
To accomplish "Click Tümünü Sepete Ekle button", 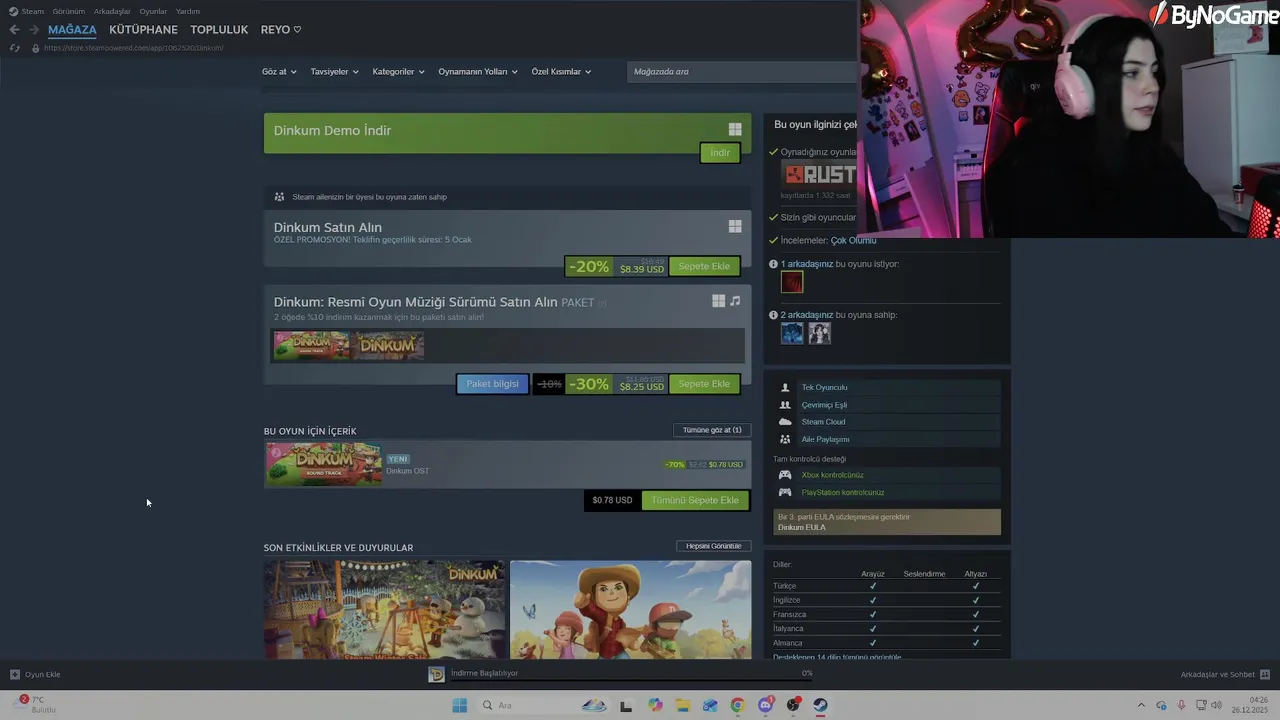I will pos(695,500).
